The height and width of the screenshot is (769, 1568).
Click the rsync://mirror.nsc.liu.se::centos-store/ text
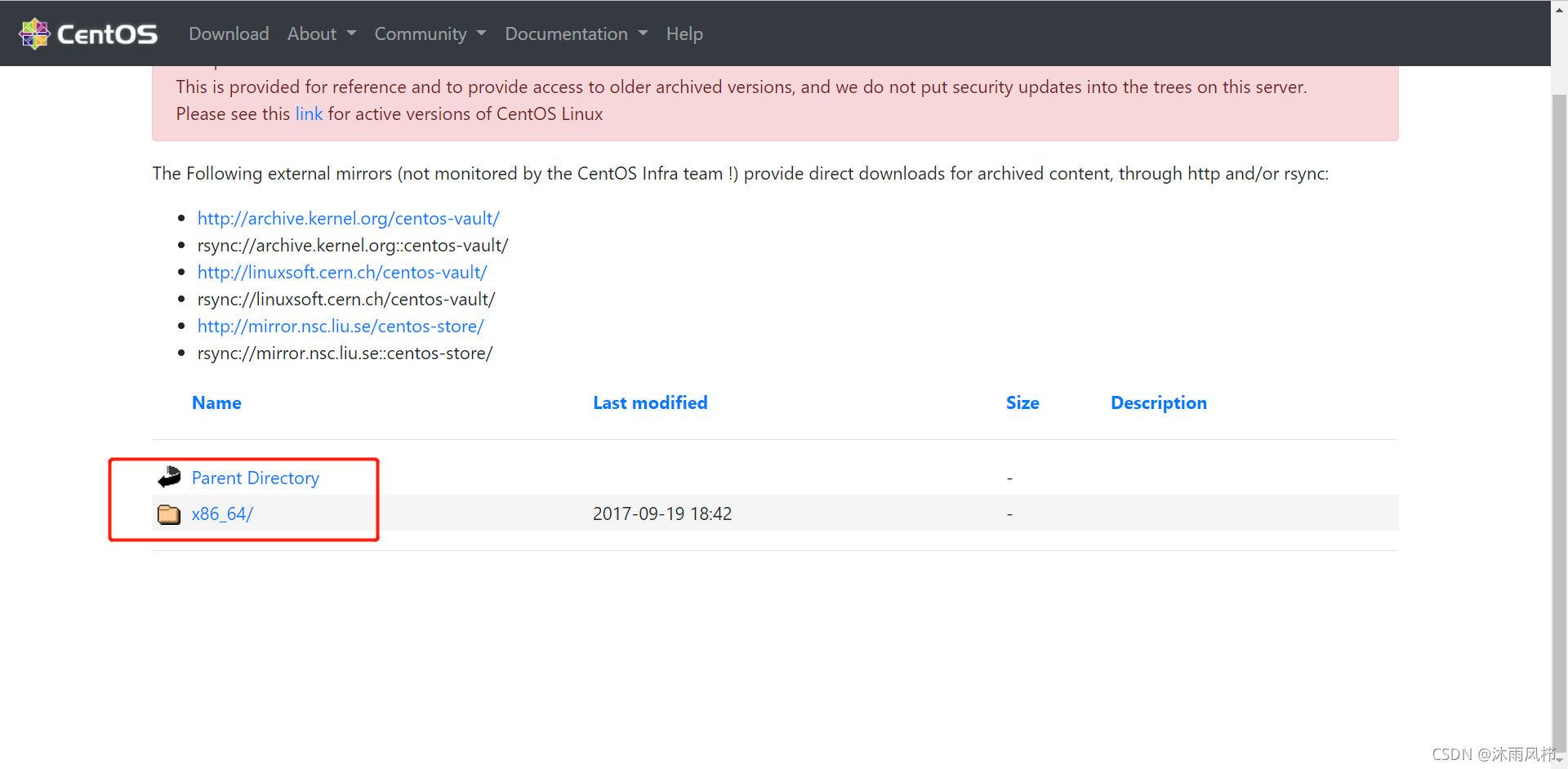[345, 353]
